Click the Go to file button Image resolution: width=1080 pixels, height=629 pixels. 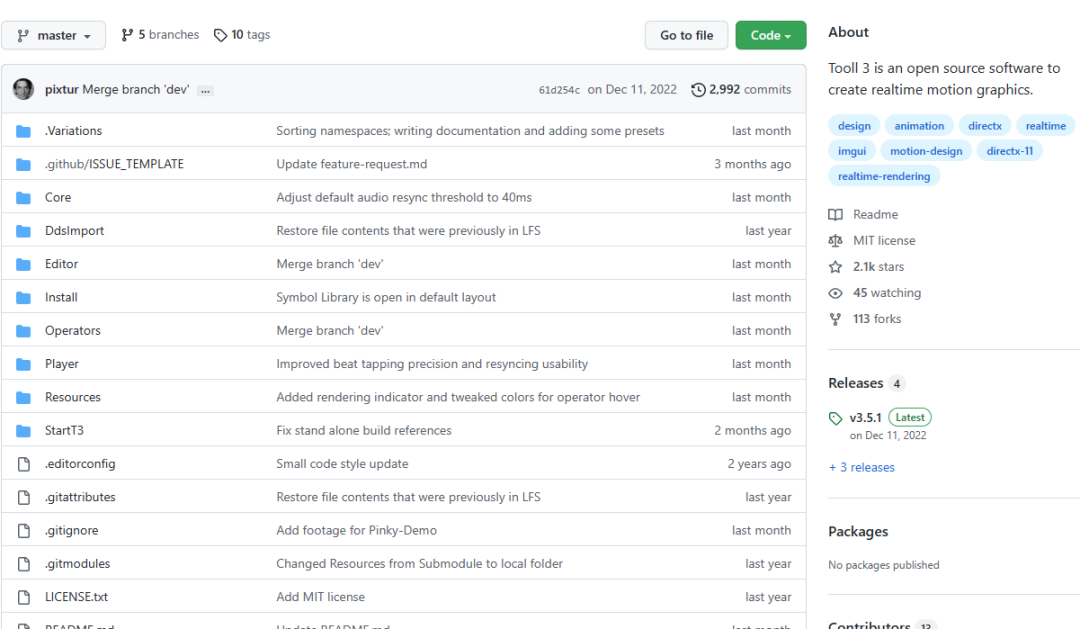coord(686,34)
